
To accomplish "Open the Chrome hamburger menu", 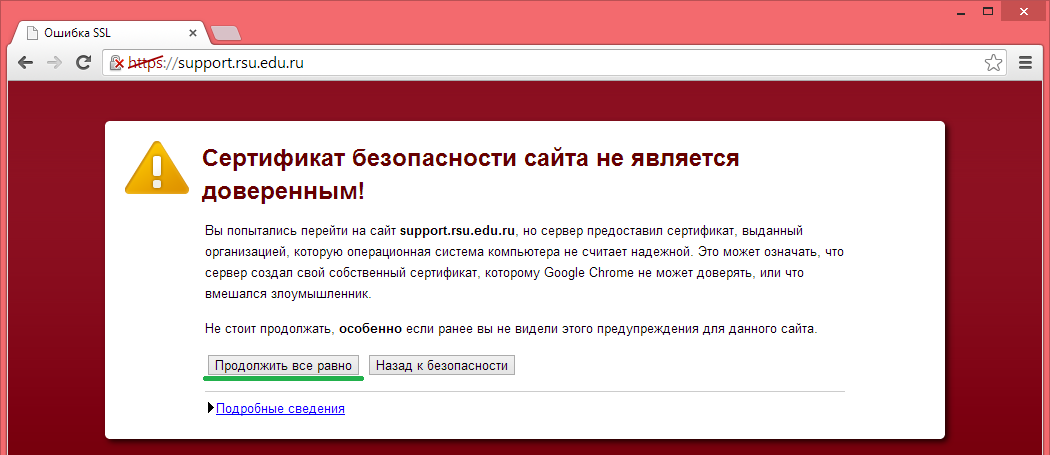I will pyautogui.click(x=1025, y=63).
